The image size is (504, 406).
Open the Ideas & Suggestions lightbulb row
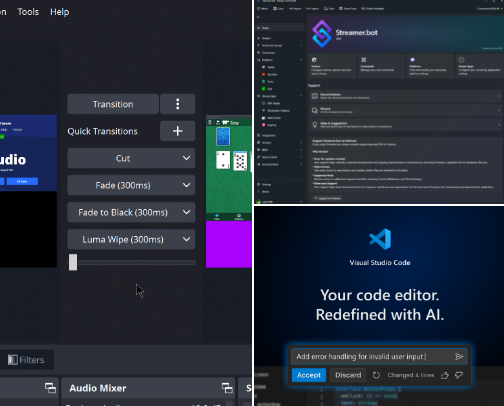[405, 125]
